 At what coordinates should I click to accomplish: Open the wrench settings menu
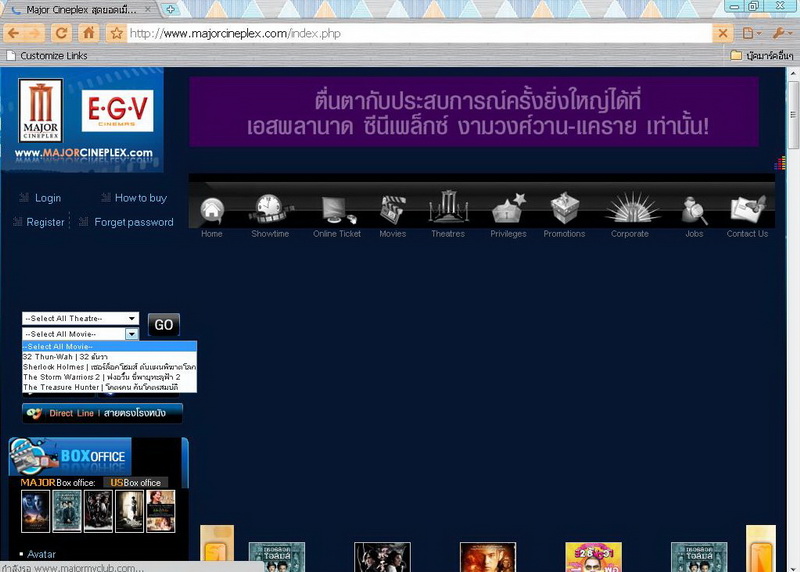pos(781,34)
